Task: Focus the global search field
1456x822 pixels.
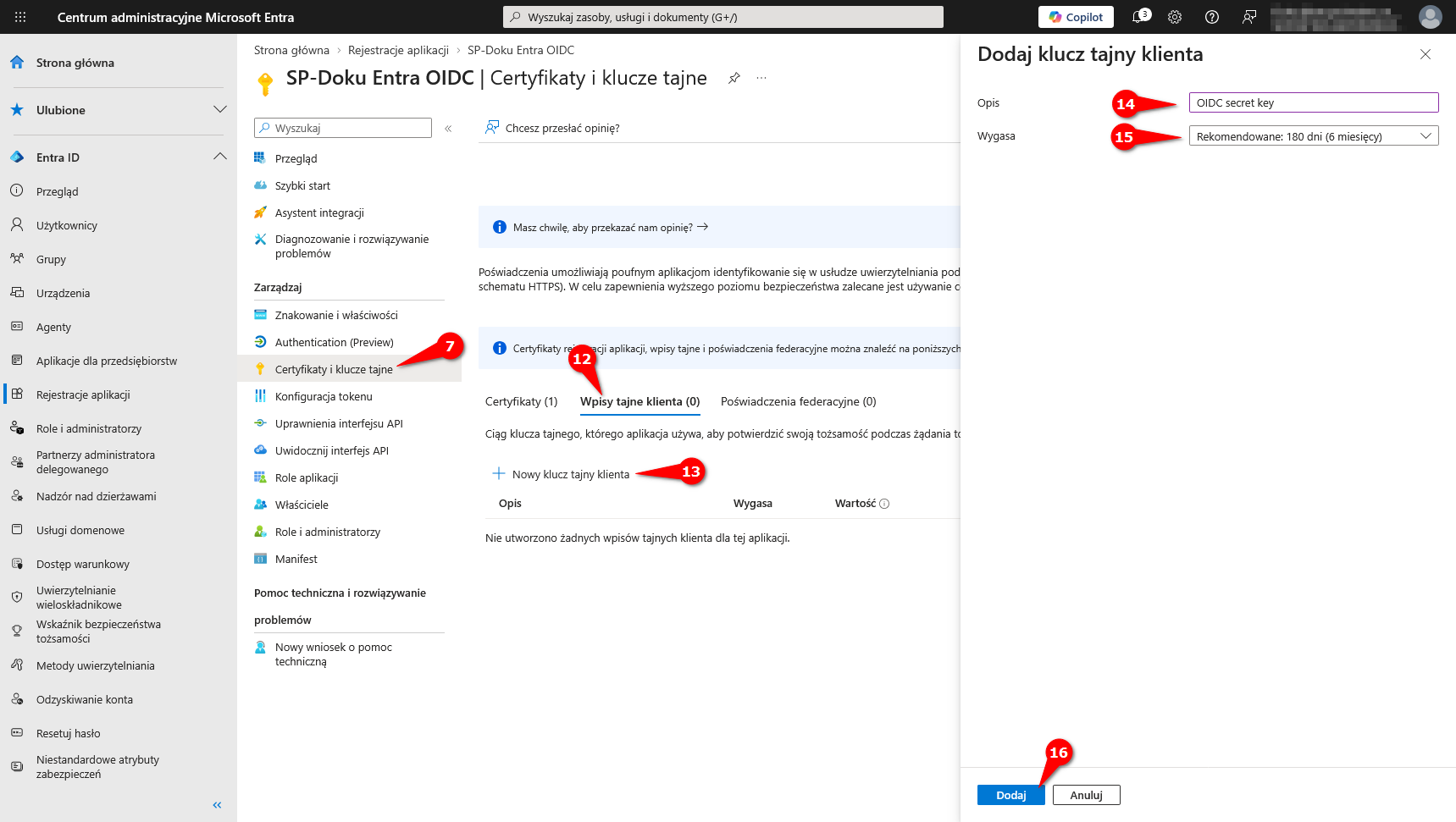Action: point(723,17)
